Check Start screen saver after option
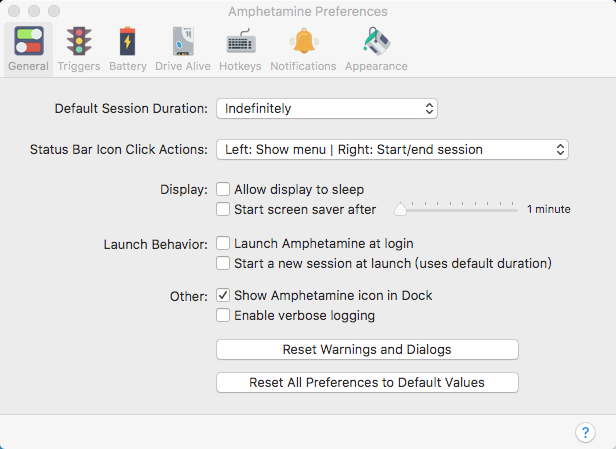This screenshot has width=616, height=449. coord(223,209)
